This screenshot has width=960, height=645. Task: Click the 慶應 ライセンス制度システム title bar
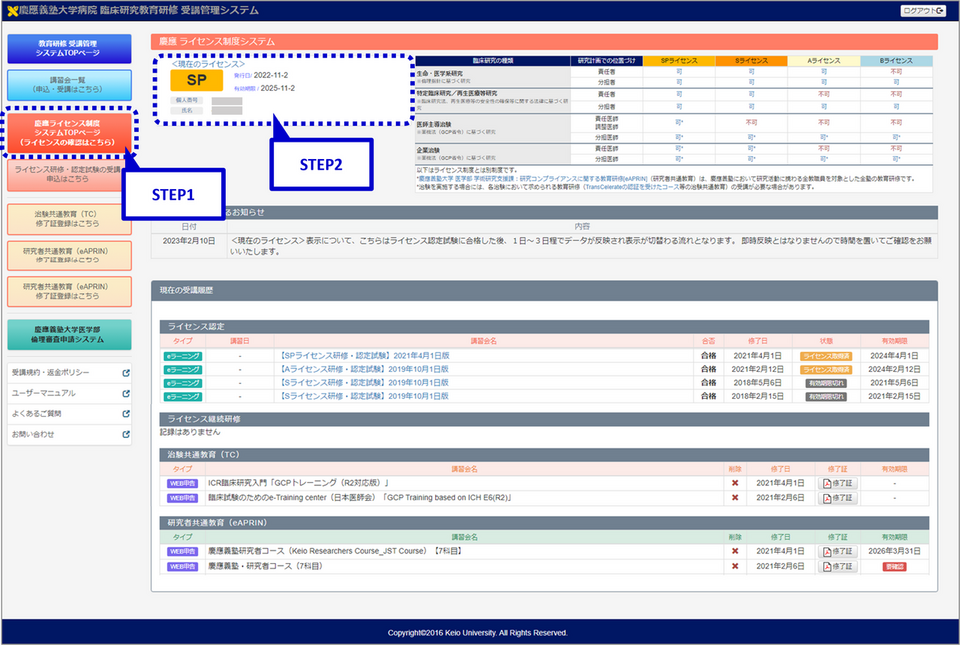pos(544,42)
